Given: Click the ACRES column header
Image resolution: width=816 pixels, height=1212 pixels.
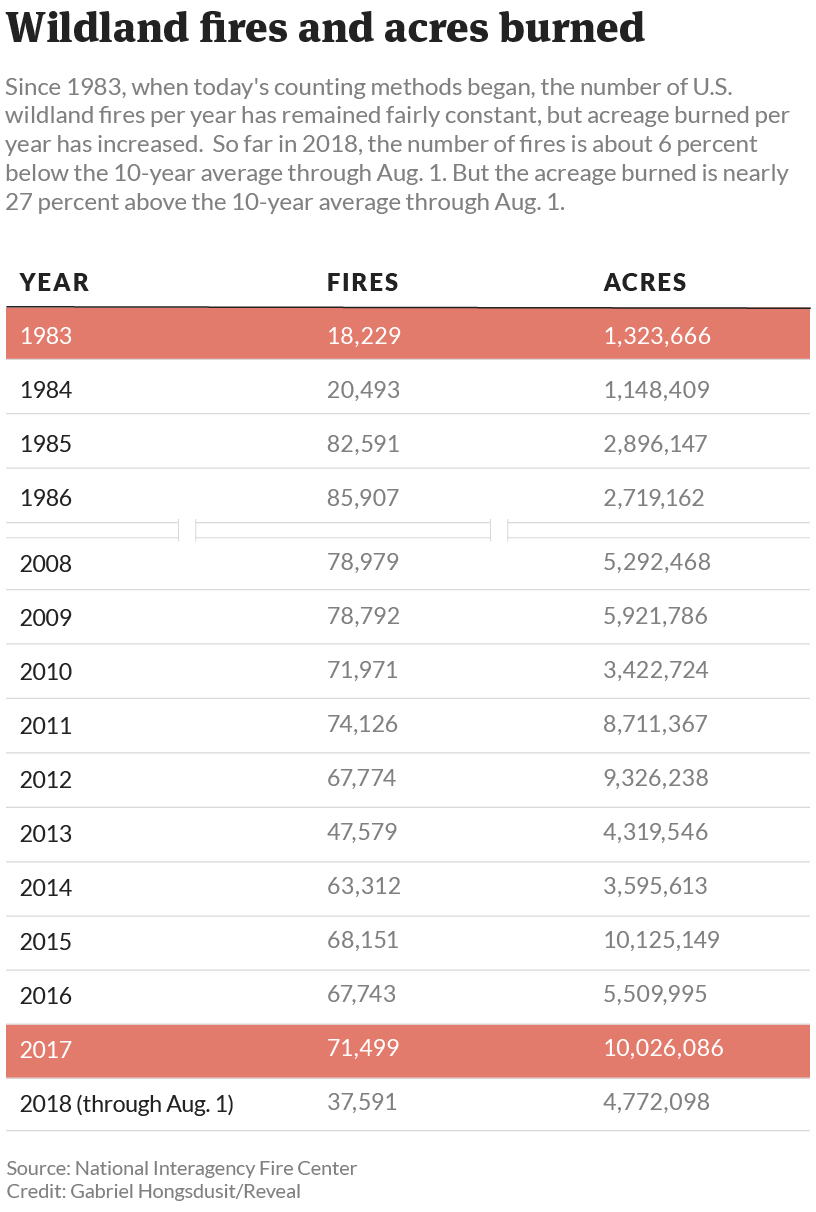Looking at the screenshot, I should 645,282.
